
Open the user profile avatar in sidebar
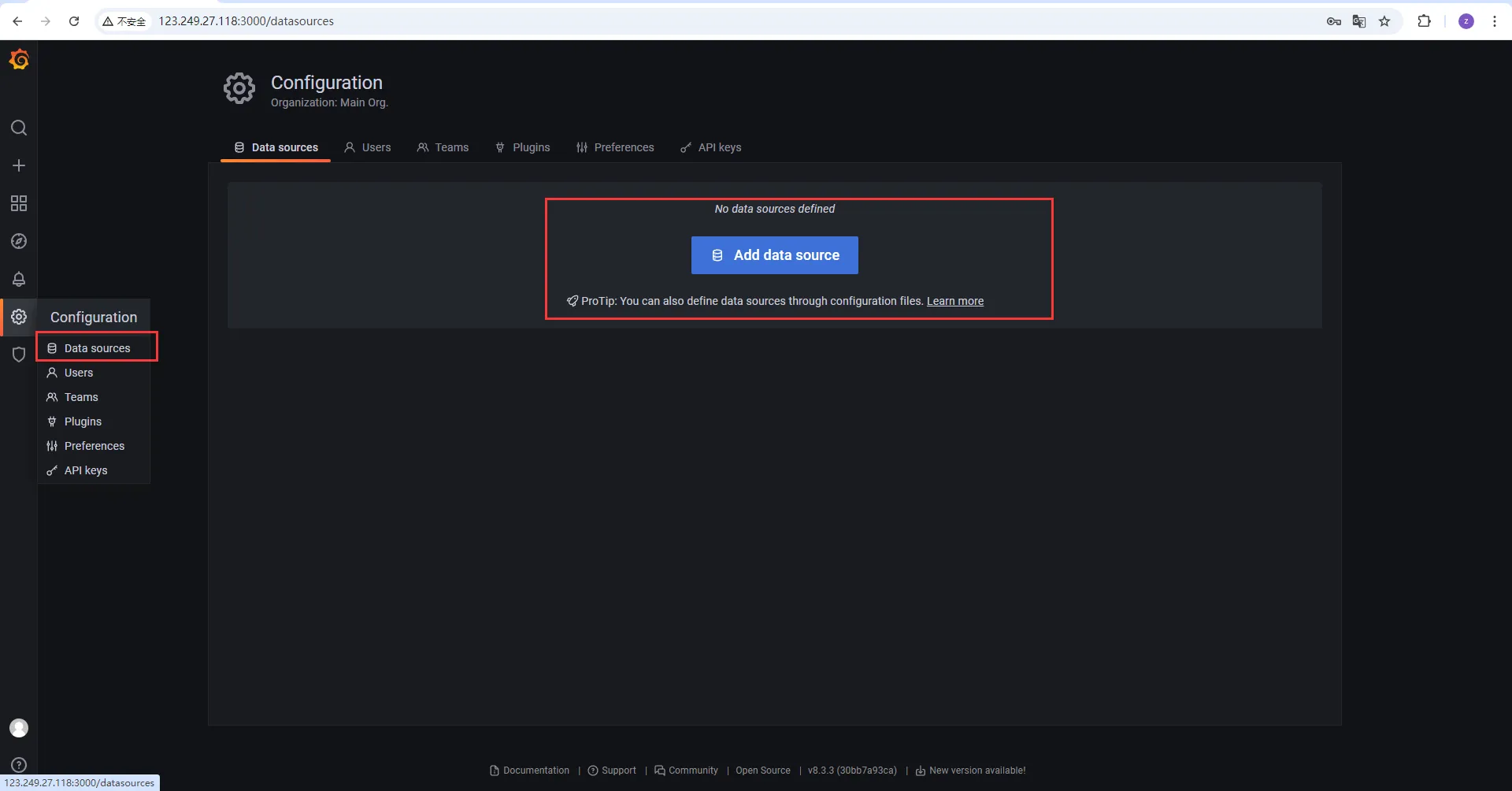pos(19,728)
